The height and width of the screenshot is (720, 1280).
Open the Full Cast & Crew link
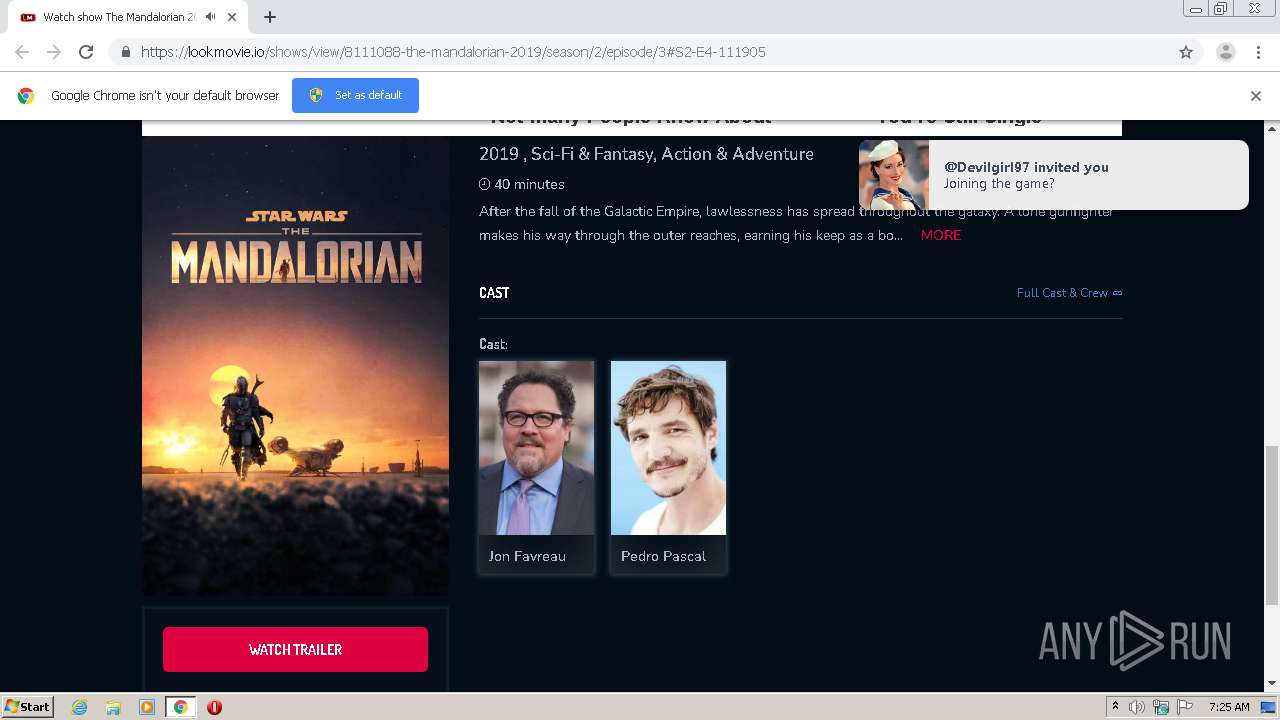(x=1069, y=293)
